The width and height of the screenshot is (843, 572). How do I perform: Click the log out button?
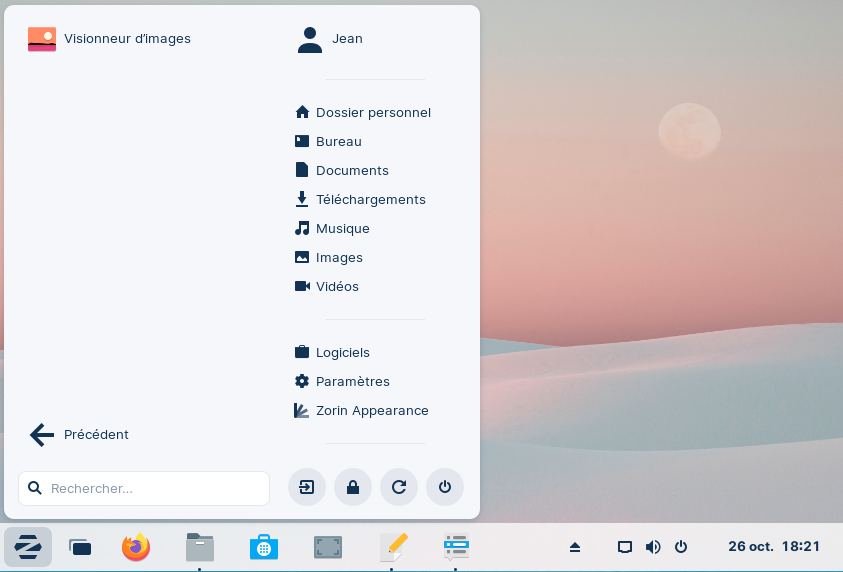(307, 487)
